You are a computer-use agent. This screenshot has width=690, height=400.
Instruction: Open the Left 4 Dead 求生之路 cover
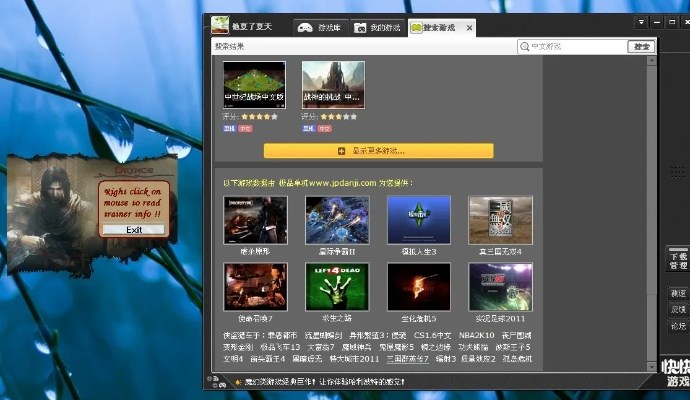coord(337,287)
